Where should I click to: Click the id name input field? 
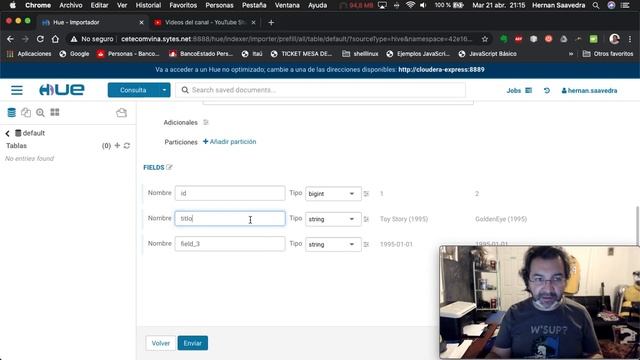pyautogui.click(x=230, y=193)
